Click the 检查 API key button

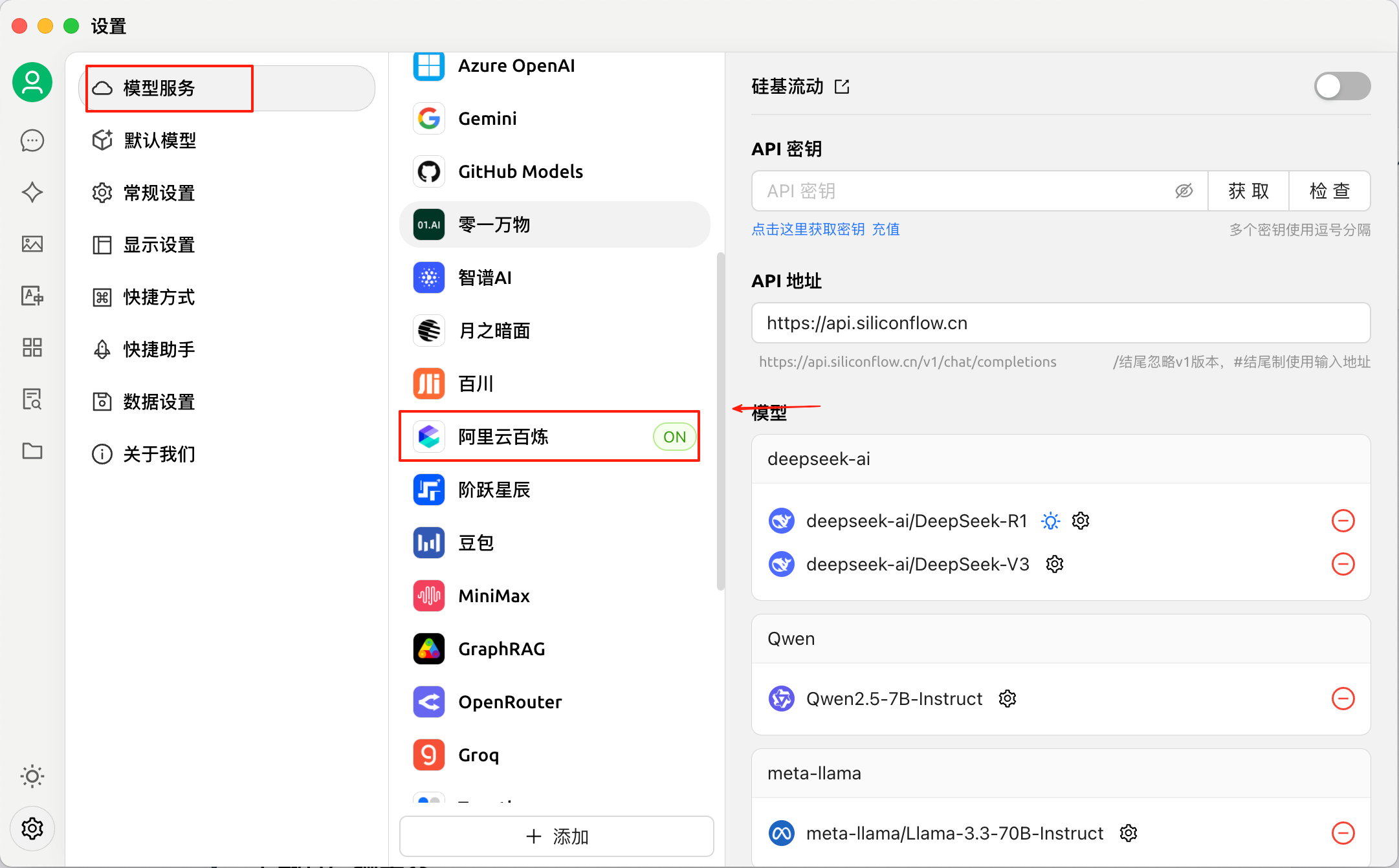[x=1330, y=191]
